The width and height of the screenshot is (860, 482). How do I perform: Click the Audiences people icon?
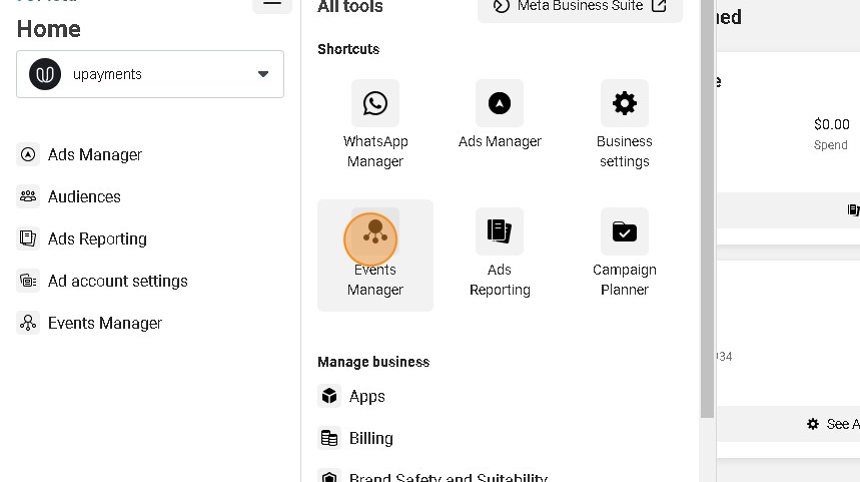[x=28, y=197]
